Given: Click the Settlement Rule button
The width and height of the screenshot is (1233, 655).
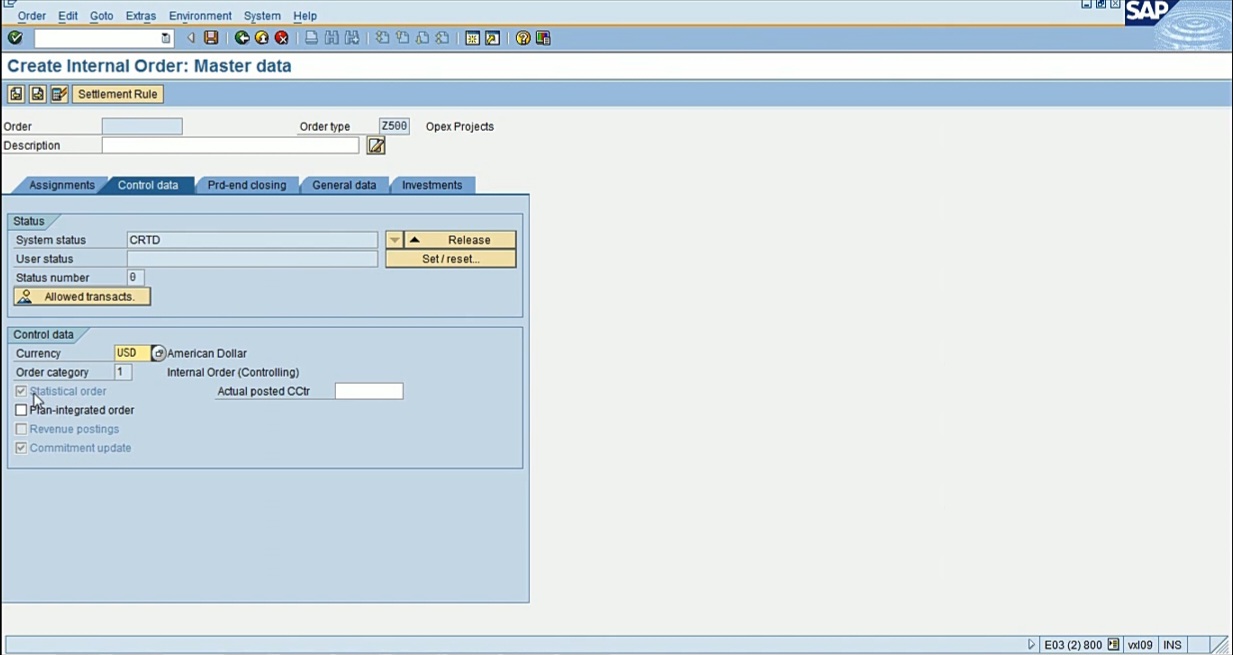Looking at the screenshot, I should (x=118, y=94).
